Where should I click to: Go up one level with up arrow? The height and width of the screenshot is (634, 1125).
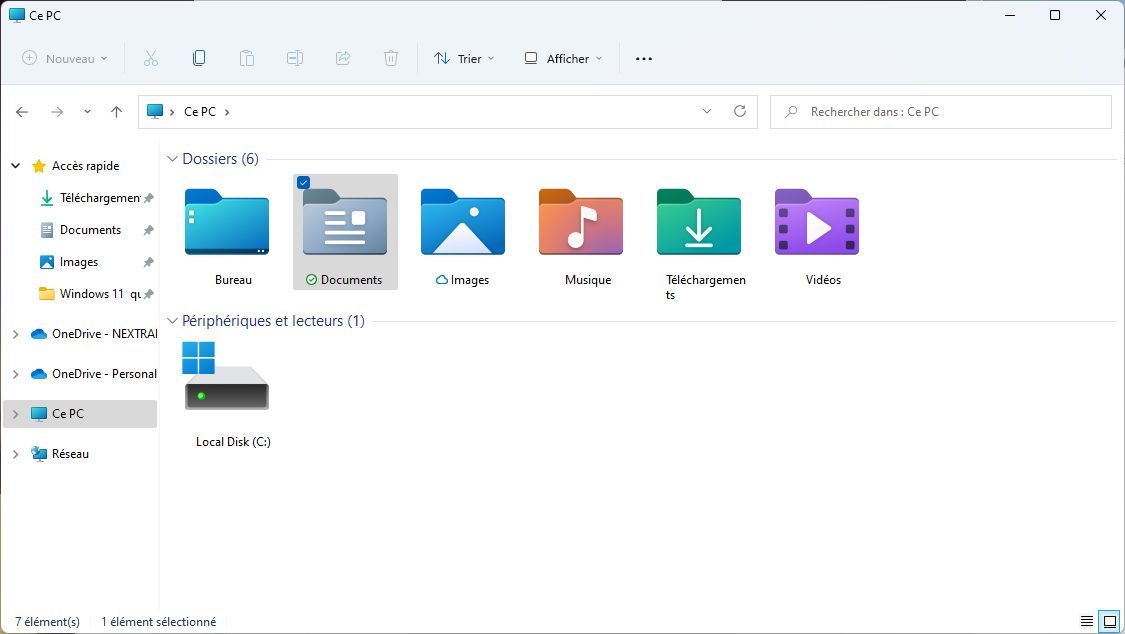pos(116,112)
